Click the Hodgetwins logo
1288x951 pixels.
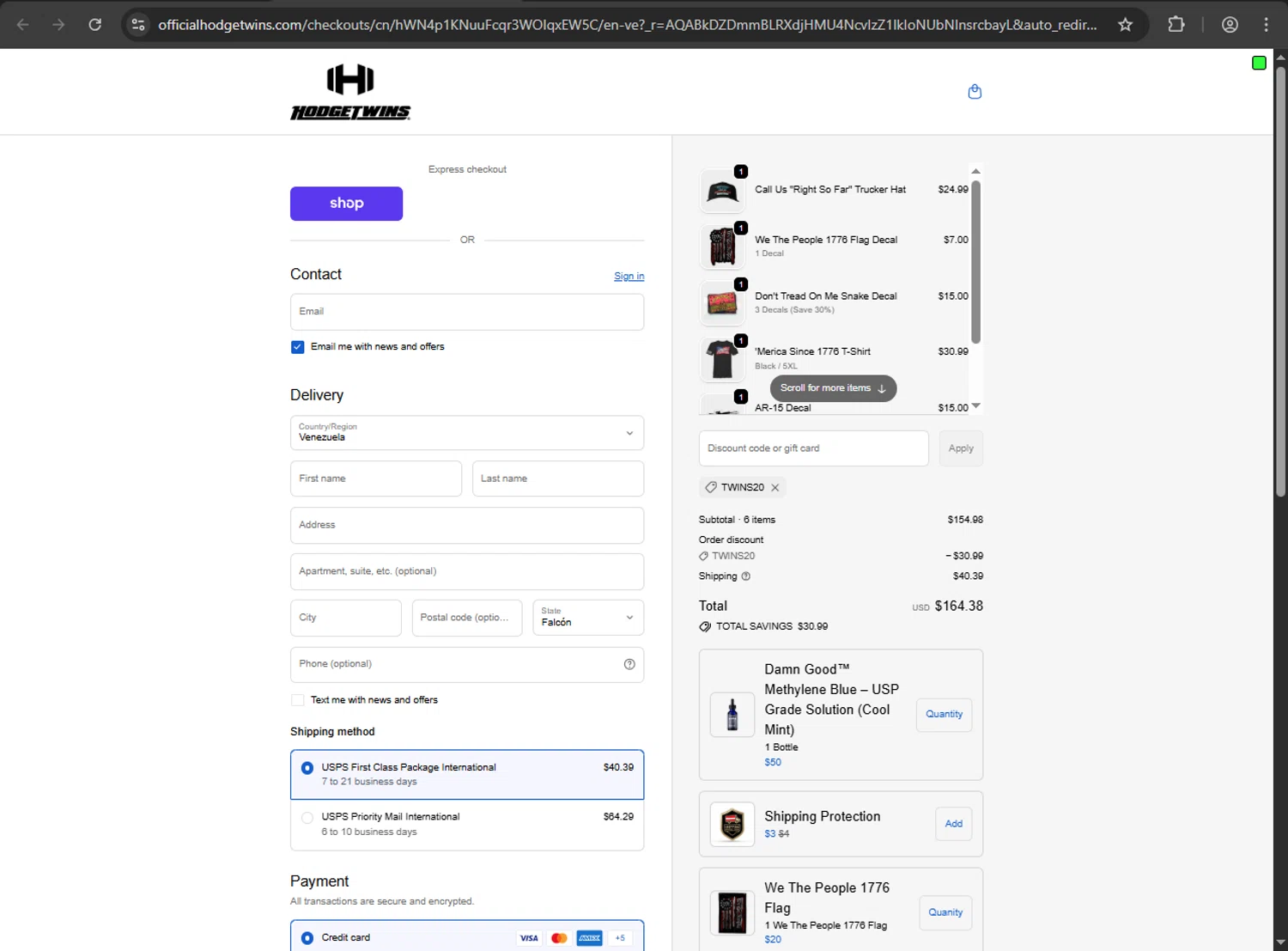350,92
